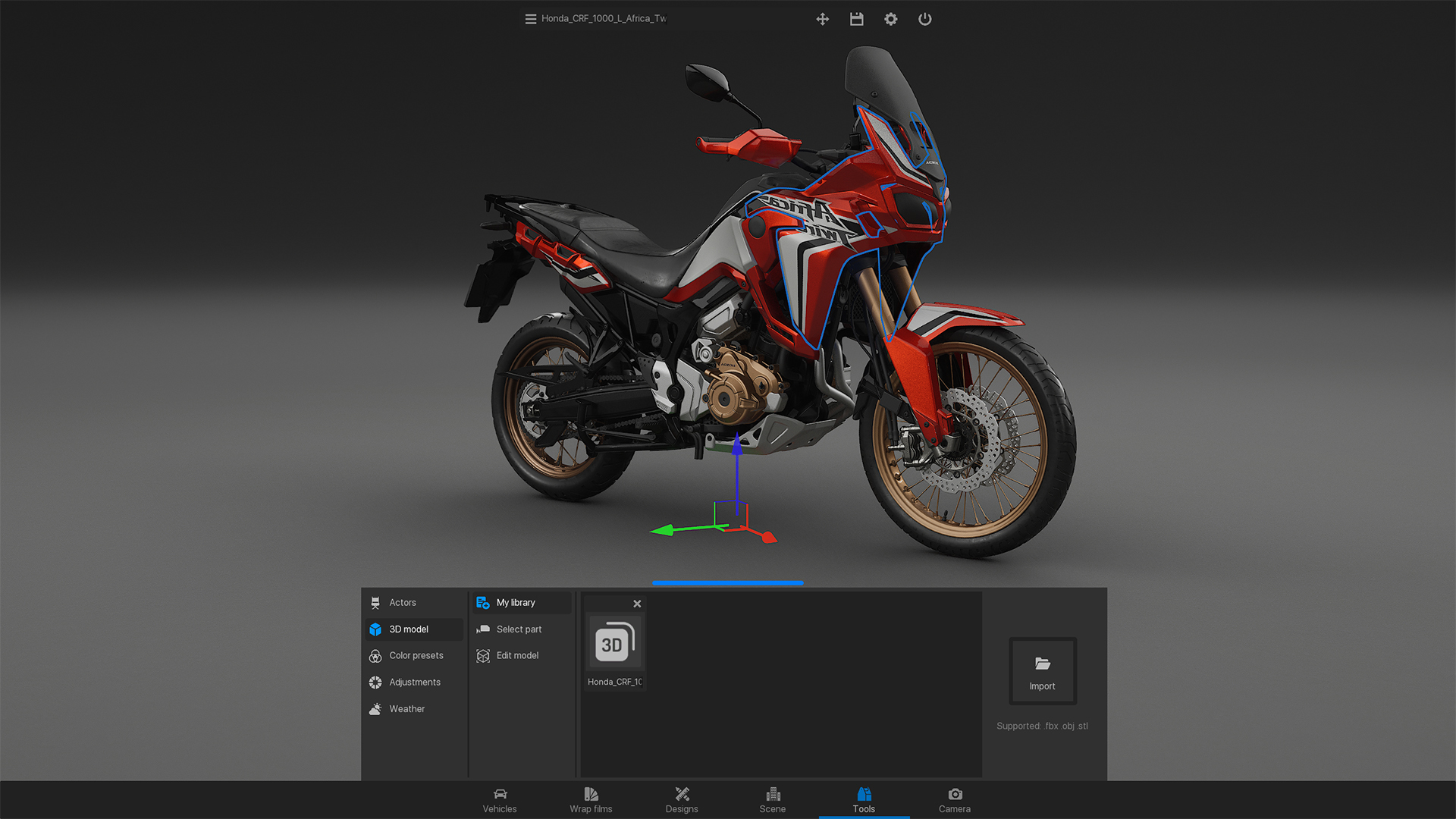Open the hamburger menu beside project name
Screen dimensions: 1456x819
(x=531, y=19)
